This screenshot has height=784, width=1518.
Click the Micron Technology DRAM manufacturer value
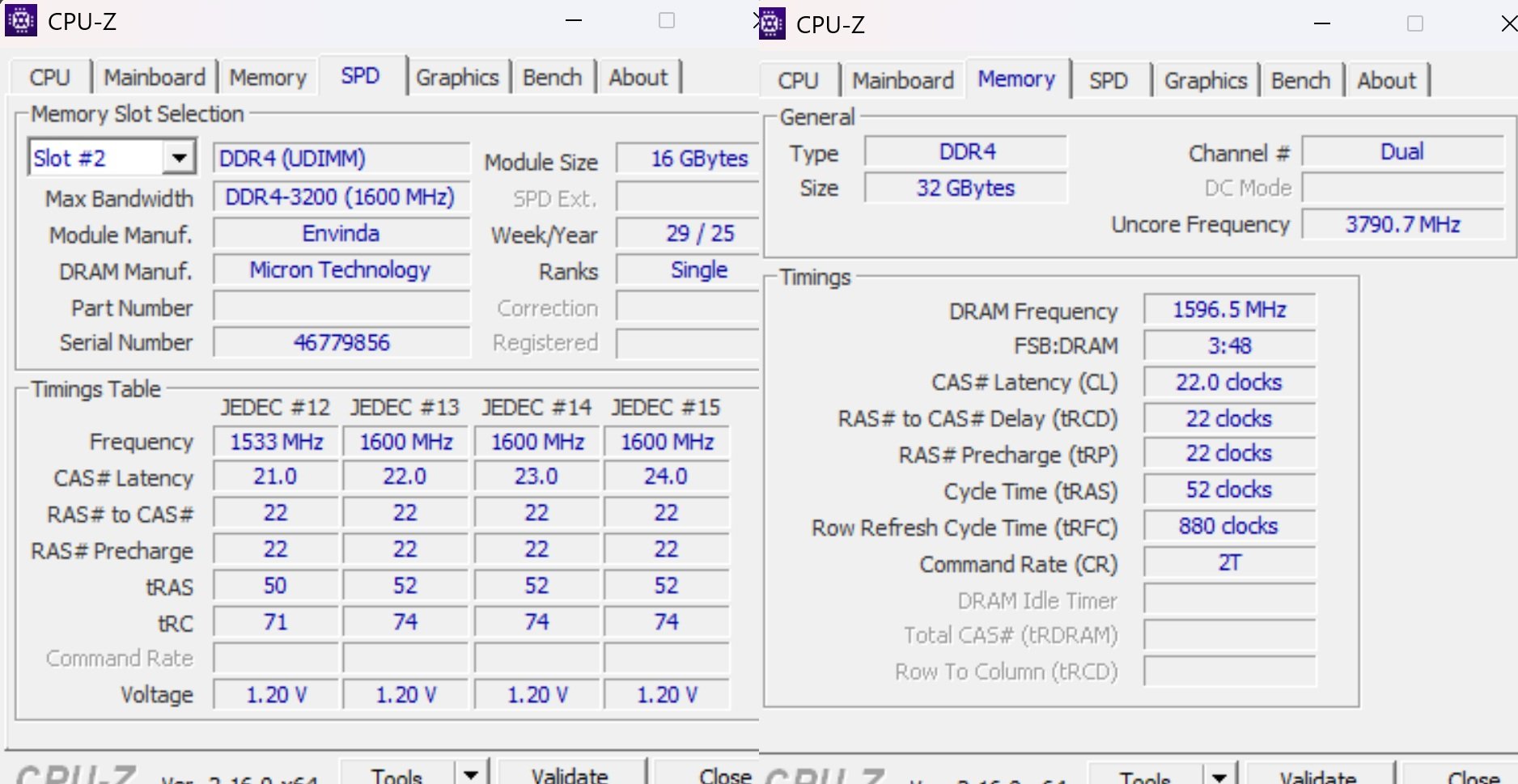(341, 269)
